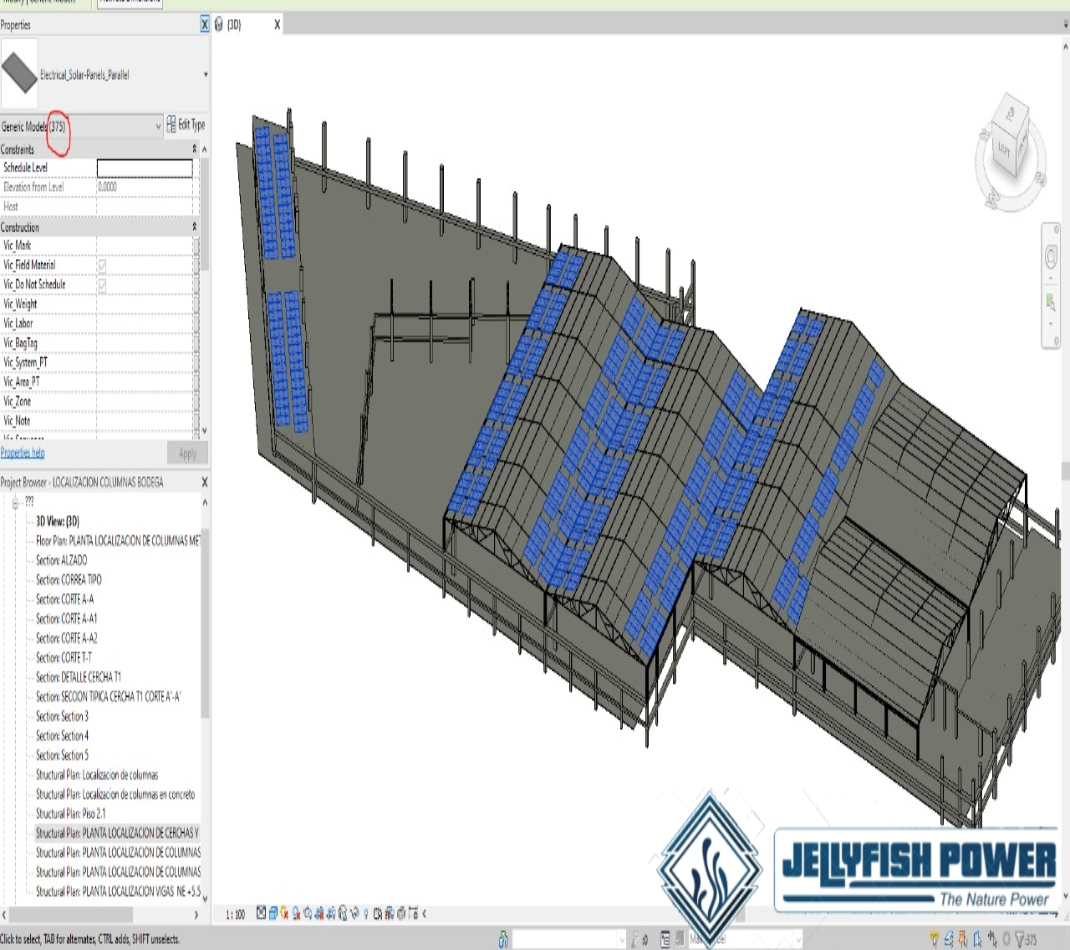Collapse the Construction properties section
This screenshot has height=950, width=1070.
tap(194, 228)
